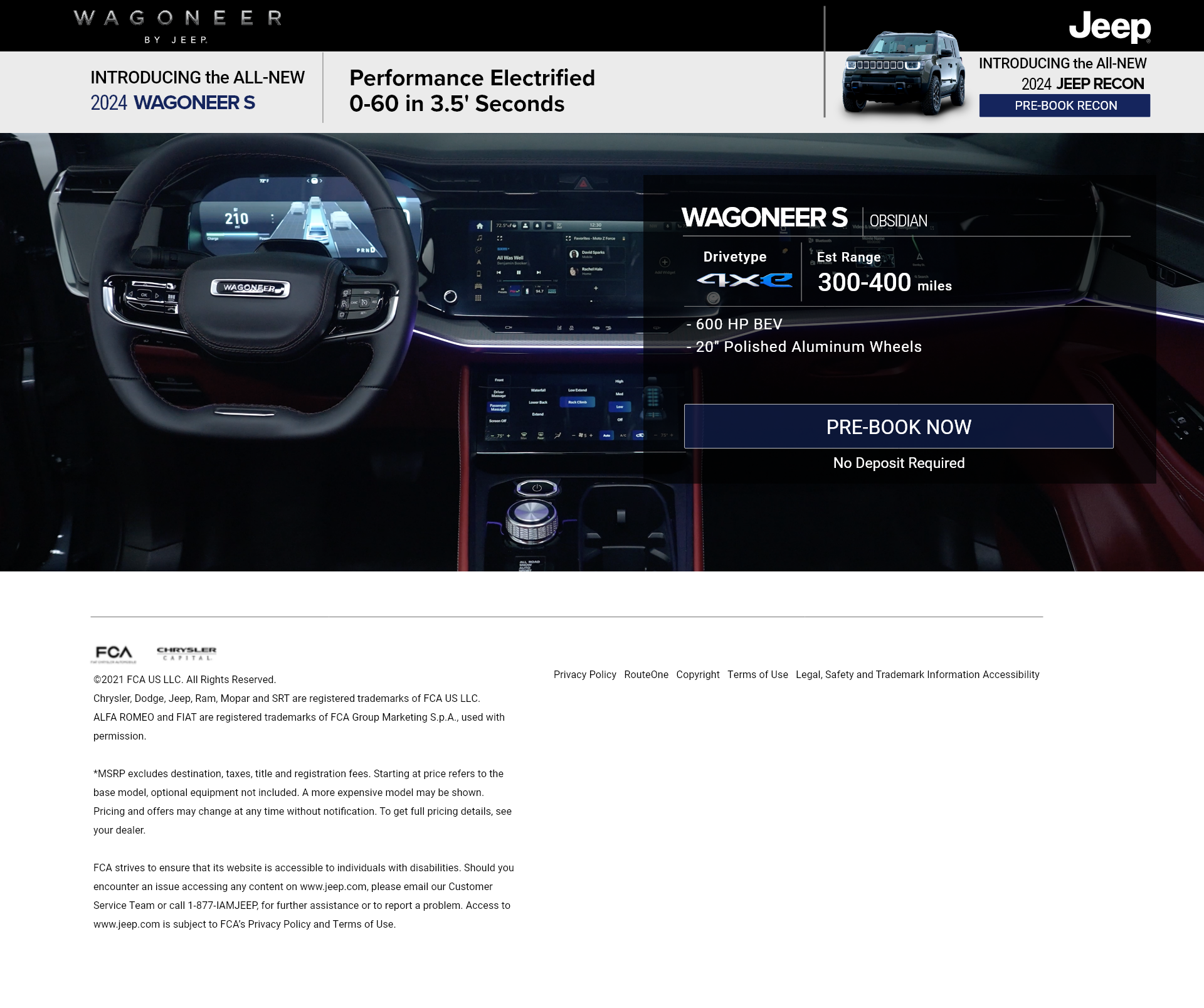1204x1008 pixels.
Task: Click the 'Est Range' label
Action: (x=848, y=257)
